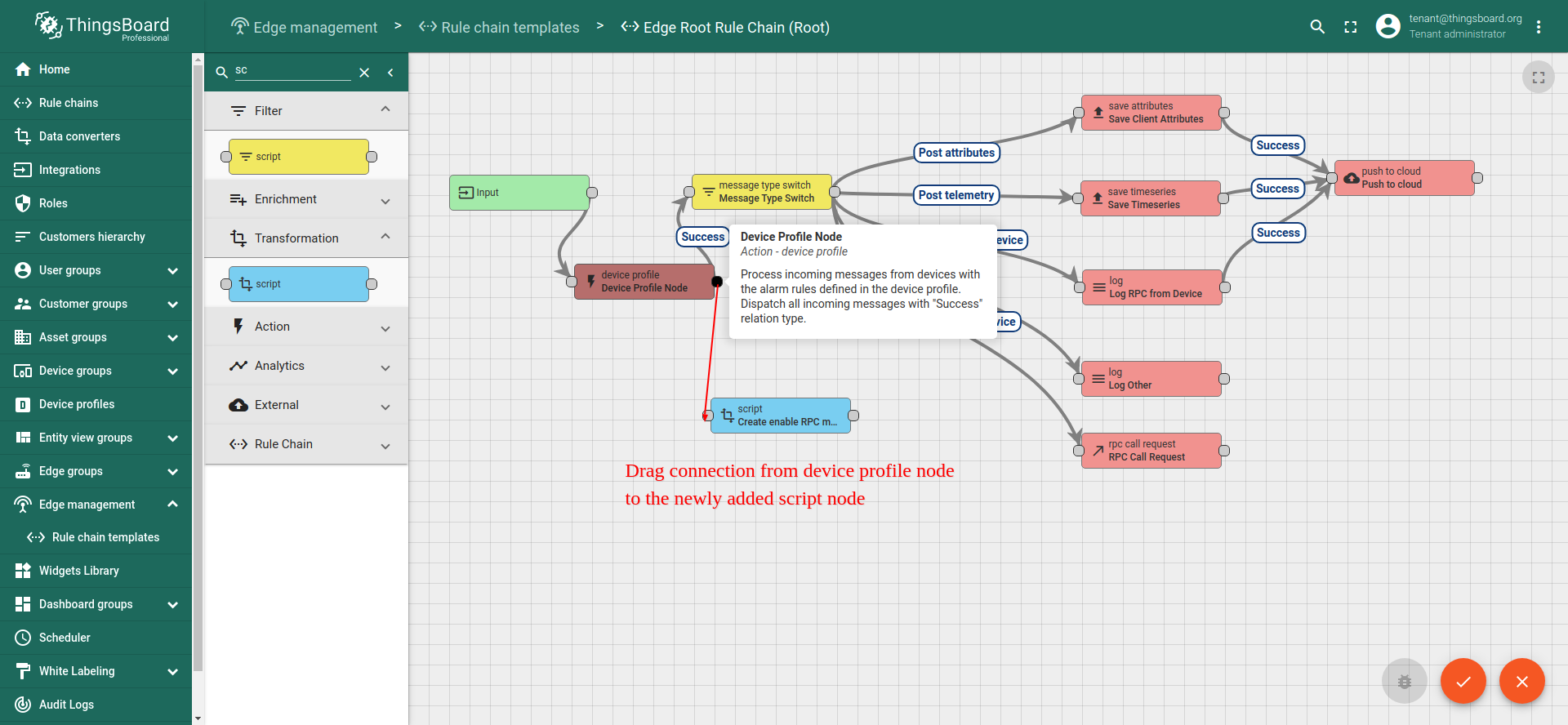The width and height of the screenshot is (1568, 725).
Task: Click Edge management breadcrumb
Action: pyautogui.click(x=304, y=27)
